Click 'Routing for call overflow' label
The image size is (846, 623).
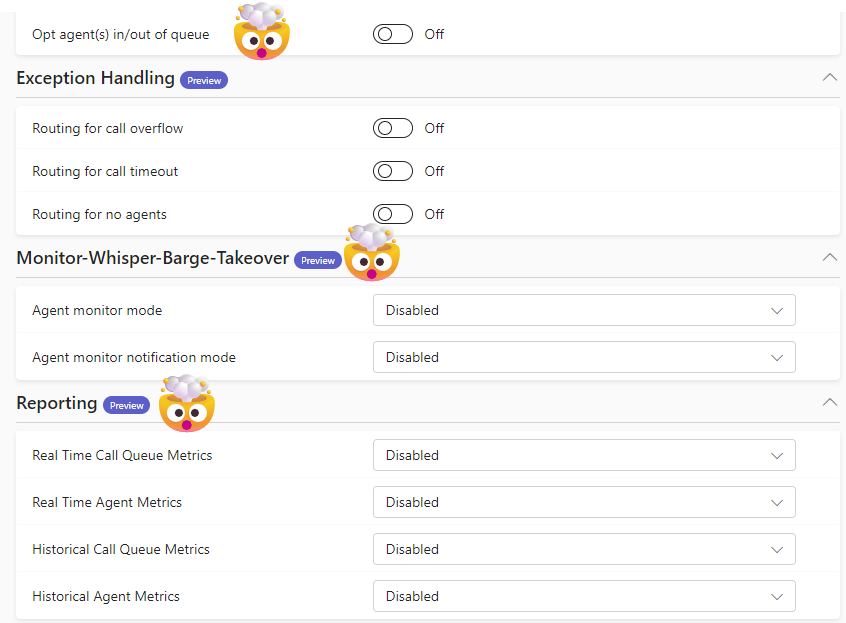[x=108, y=128]
